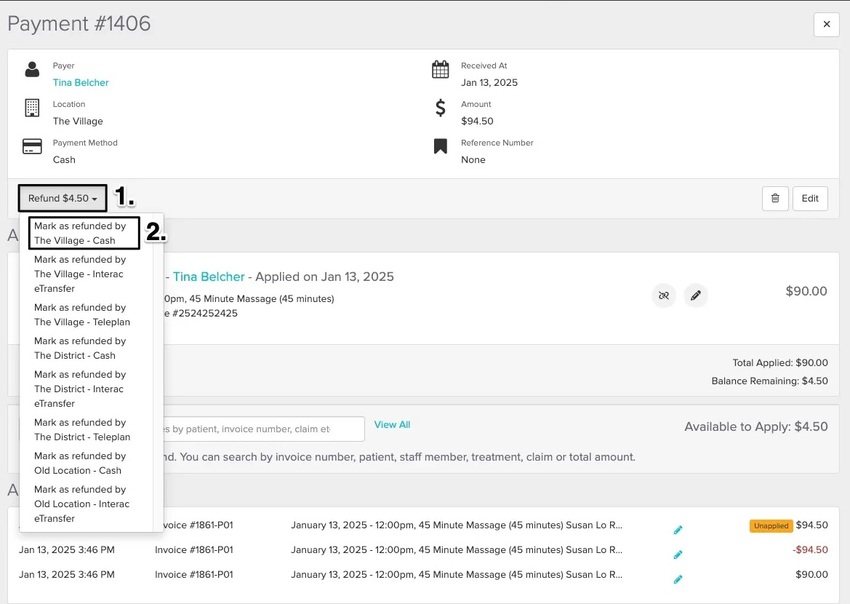Click the Received At calendar icon
The width and height of the screenshot is (850, 604).
click(440, 69)
